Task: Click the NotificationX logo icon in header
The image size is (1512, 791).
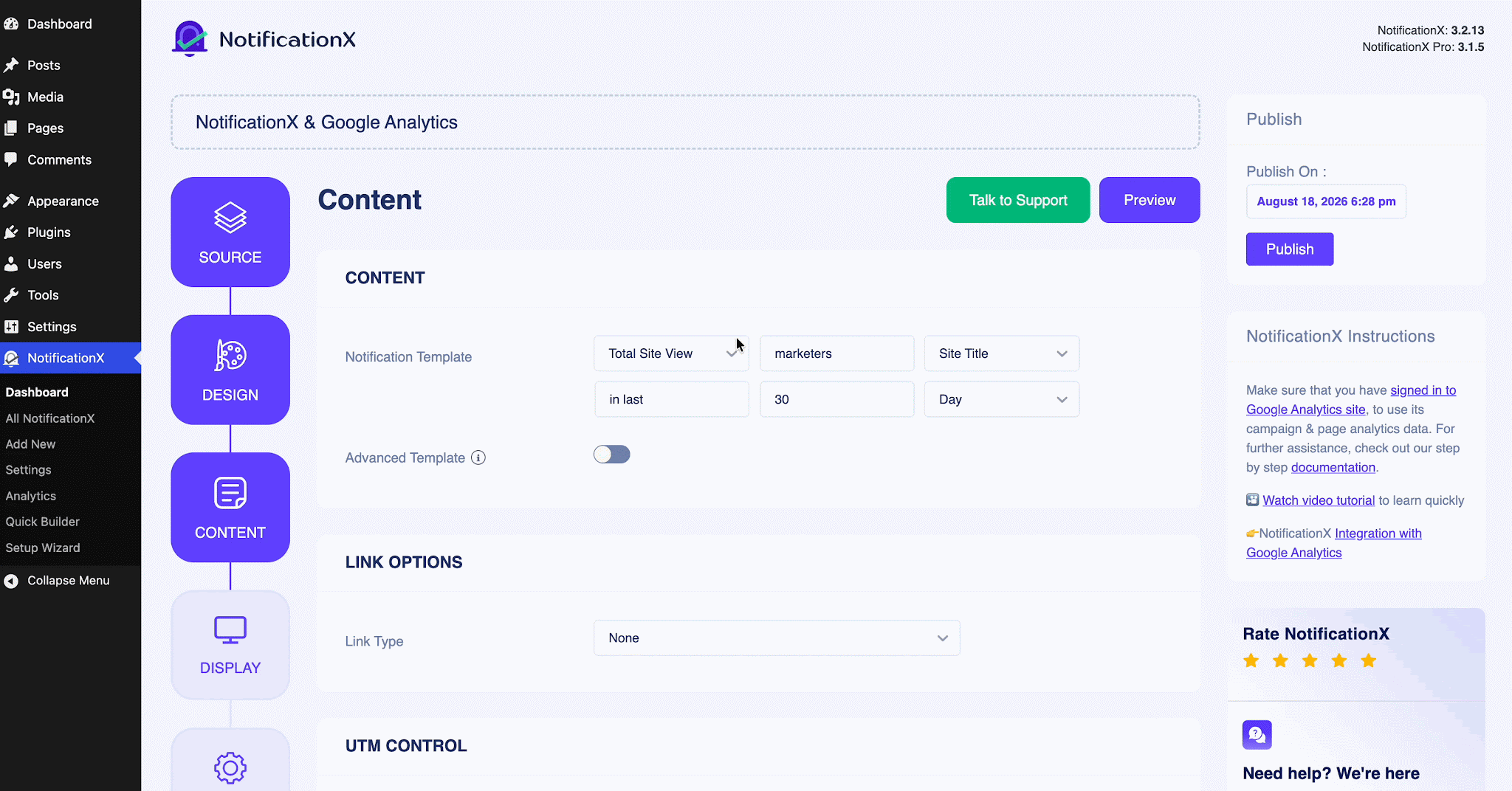Action: pos(190,38)
